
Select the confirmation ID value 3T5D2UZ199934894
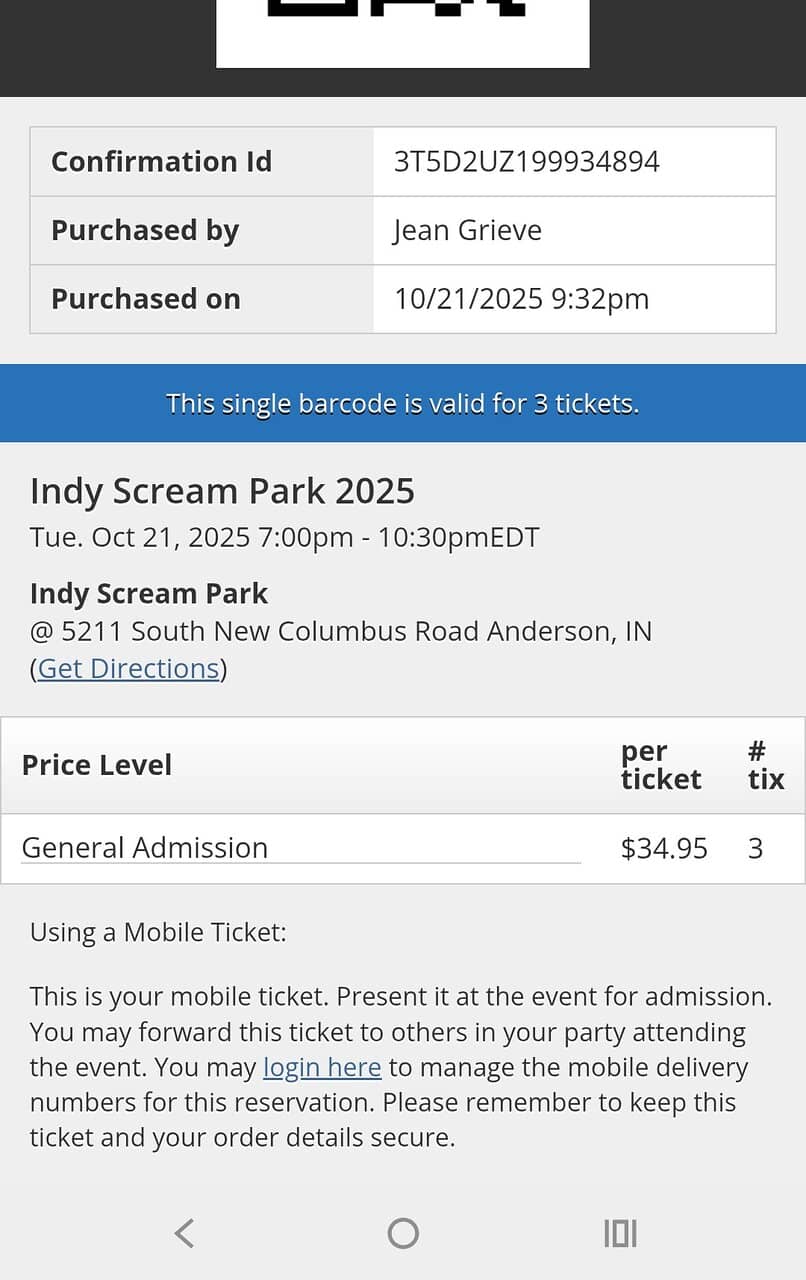(x=526, y=162)
